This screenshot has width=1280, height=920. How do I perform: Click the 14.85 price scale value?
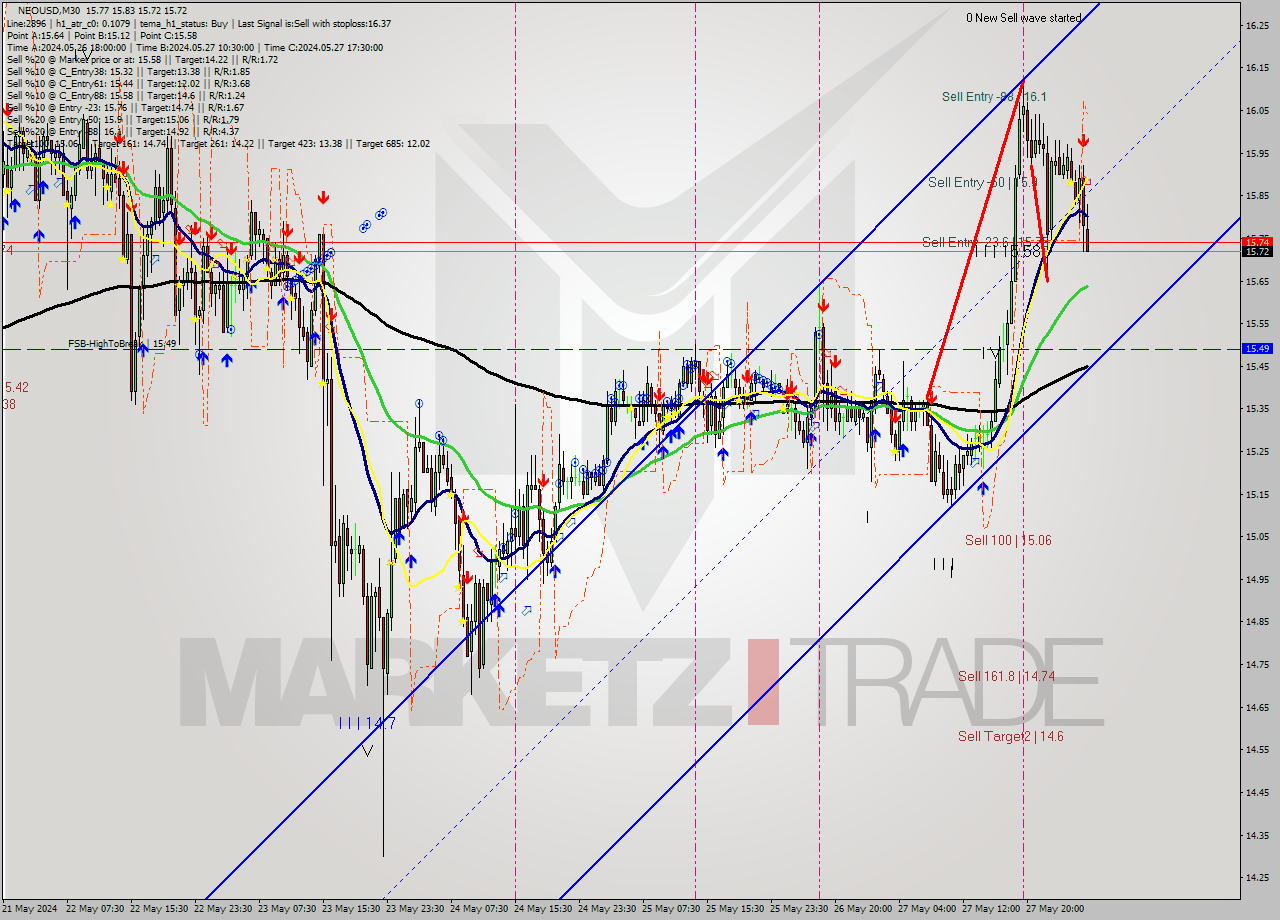1257,621
